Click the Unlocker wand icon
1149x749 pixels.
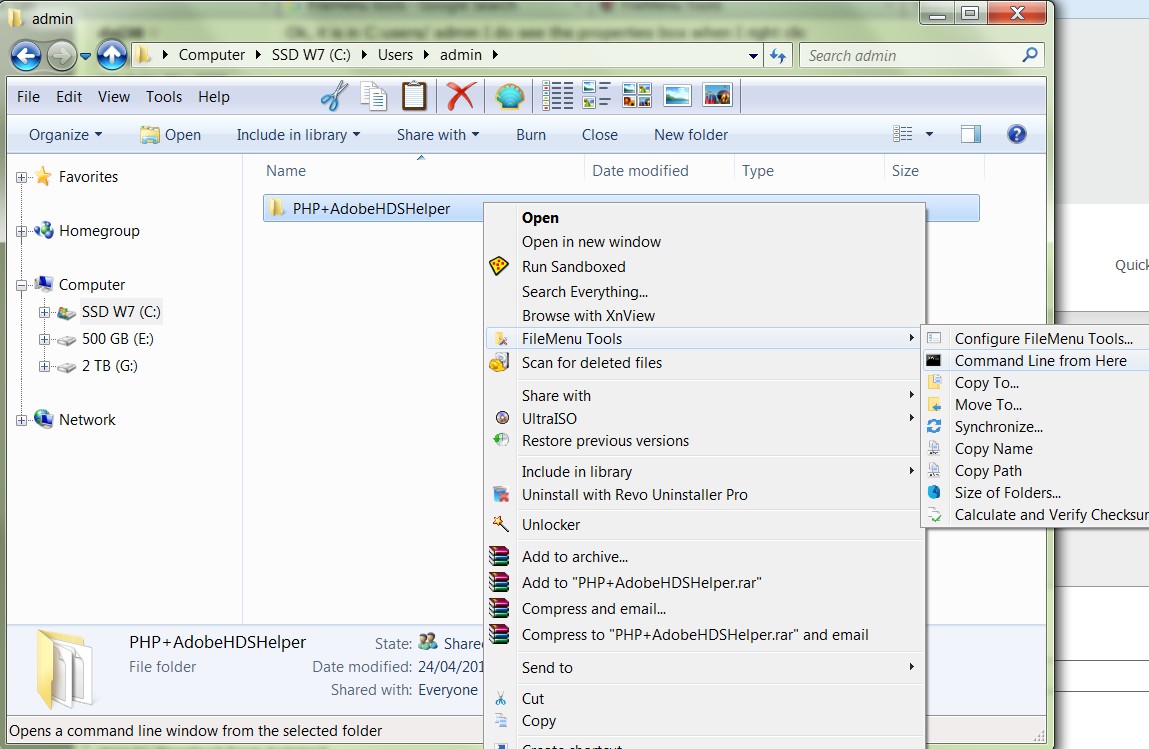(x=500, y=523)
